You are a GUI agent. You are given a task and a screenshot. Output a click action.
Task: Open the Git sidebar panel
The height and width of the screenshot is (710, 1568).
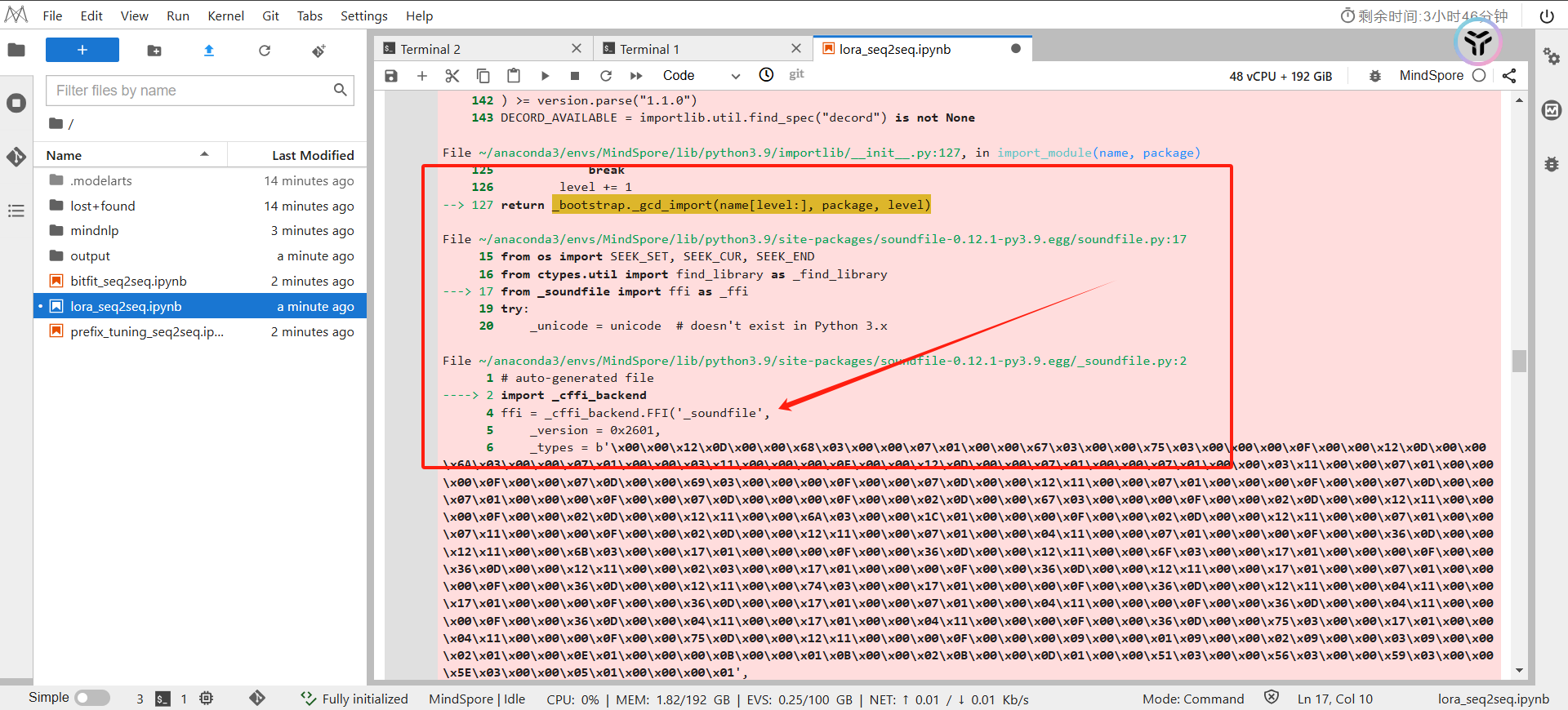(x=16, y=157)
